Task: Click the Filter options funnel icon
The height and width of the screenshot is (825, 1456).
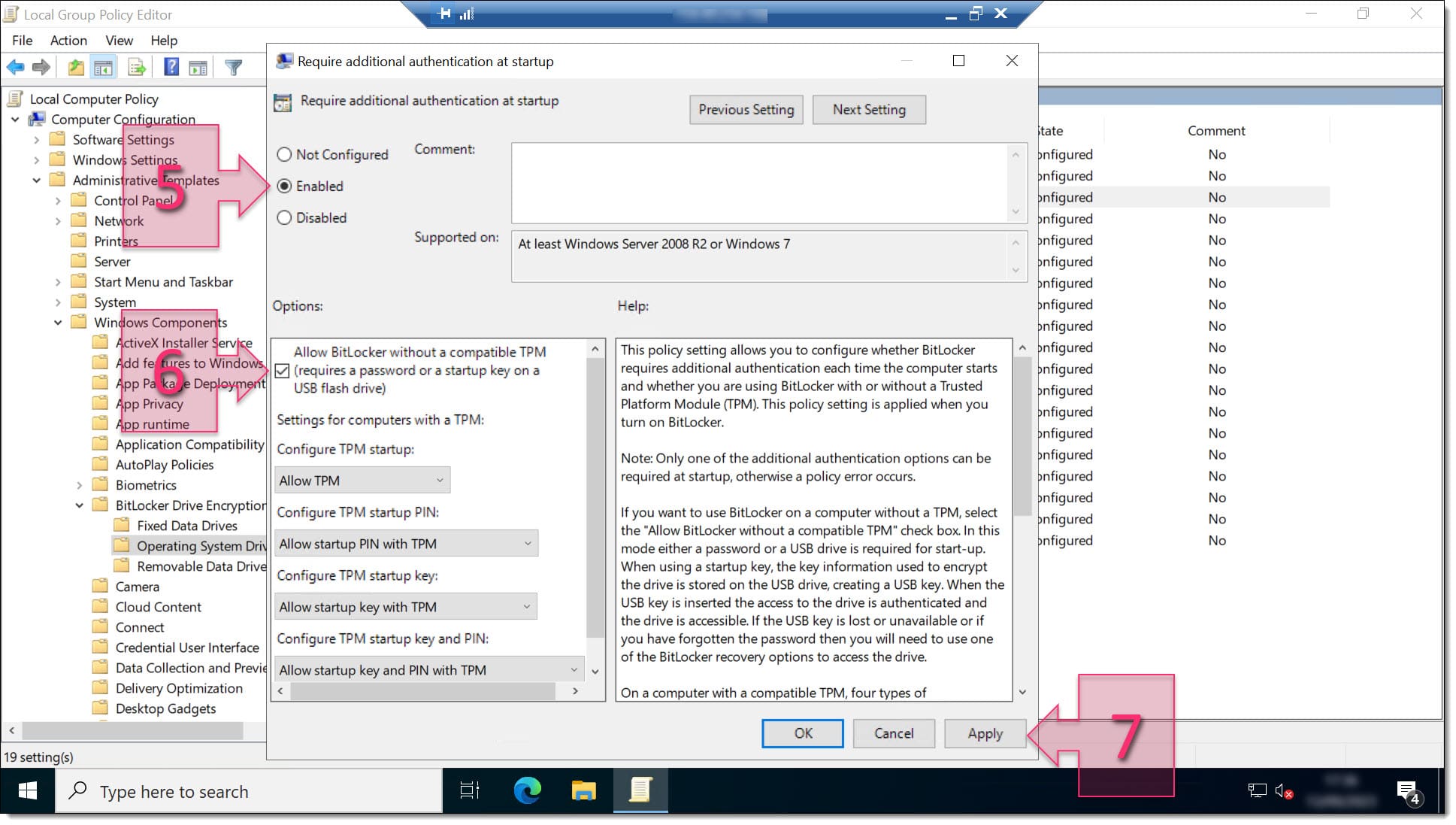Action: coord(234,68)
